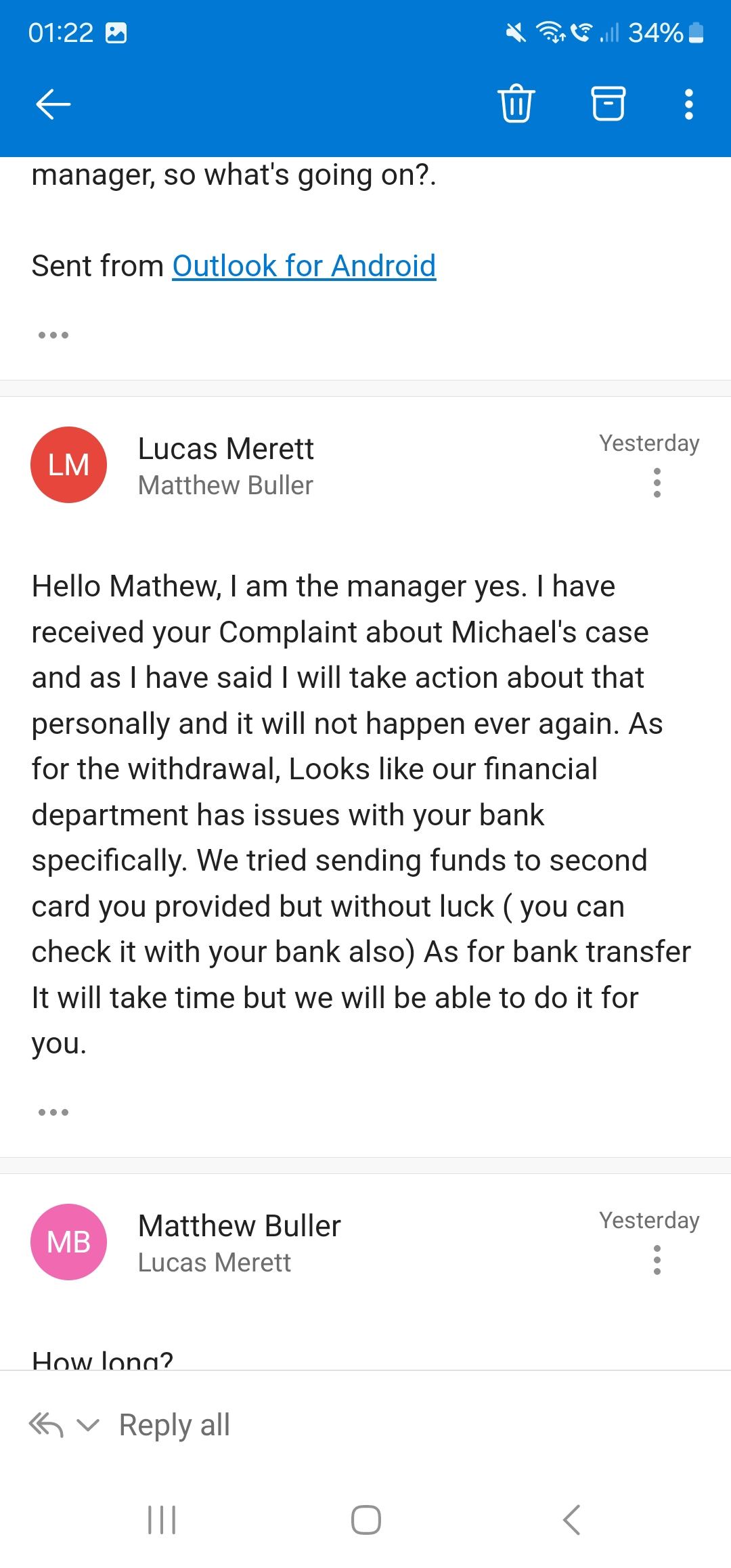Open the Outlook for Android link
Image resolution: width=731 pixels, height=1568 pixels.
click(x=304, y=266)
